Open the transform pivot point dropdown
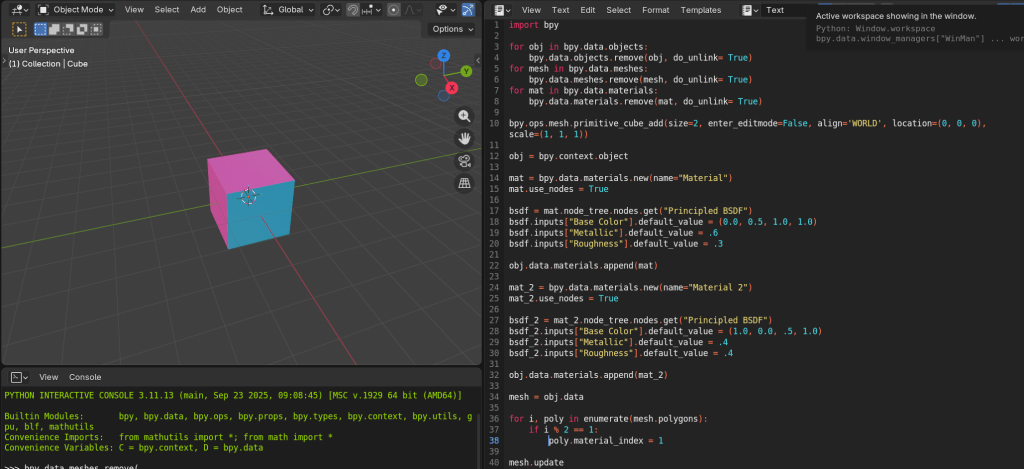Screen dimensions: 1024x469 [x=332, y=10]
